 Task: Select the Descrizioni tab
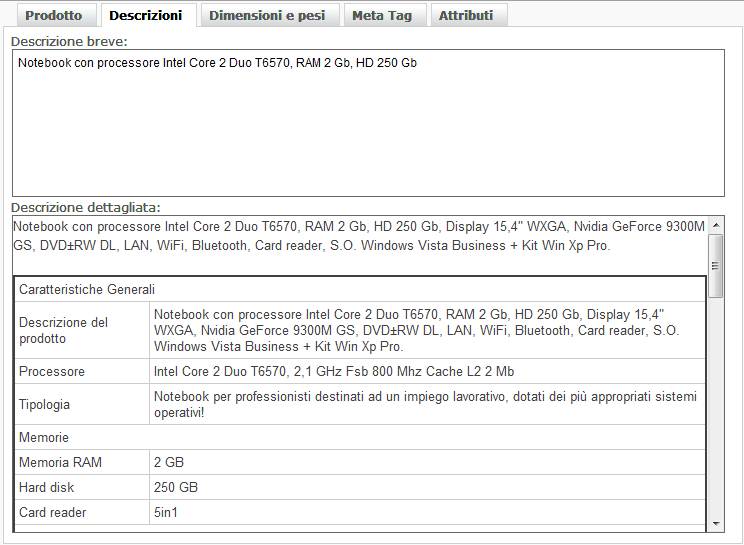(146, 15)
